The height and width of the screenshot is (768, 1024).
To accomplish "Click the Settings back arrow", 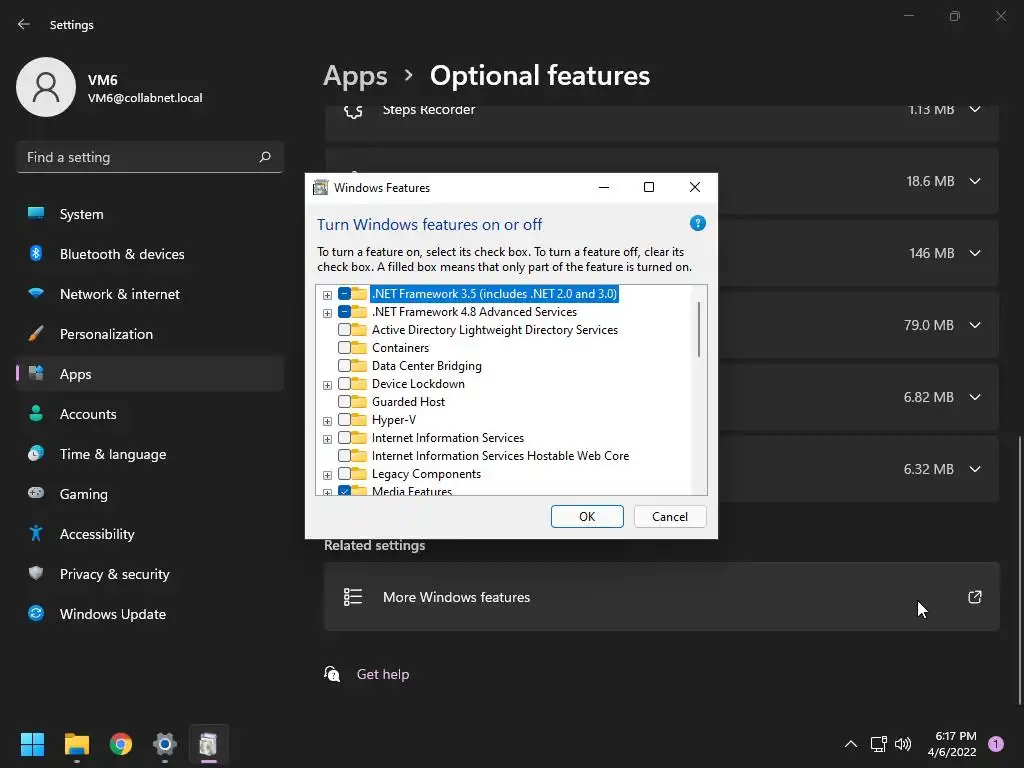I will coord(24,25).
